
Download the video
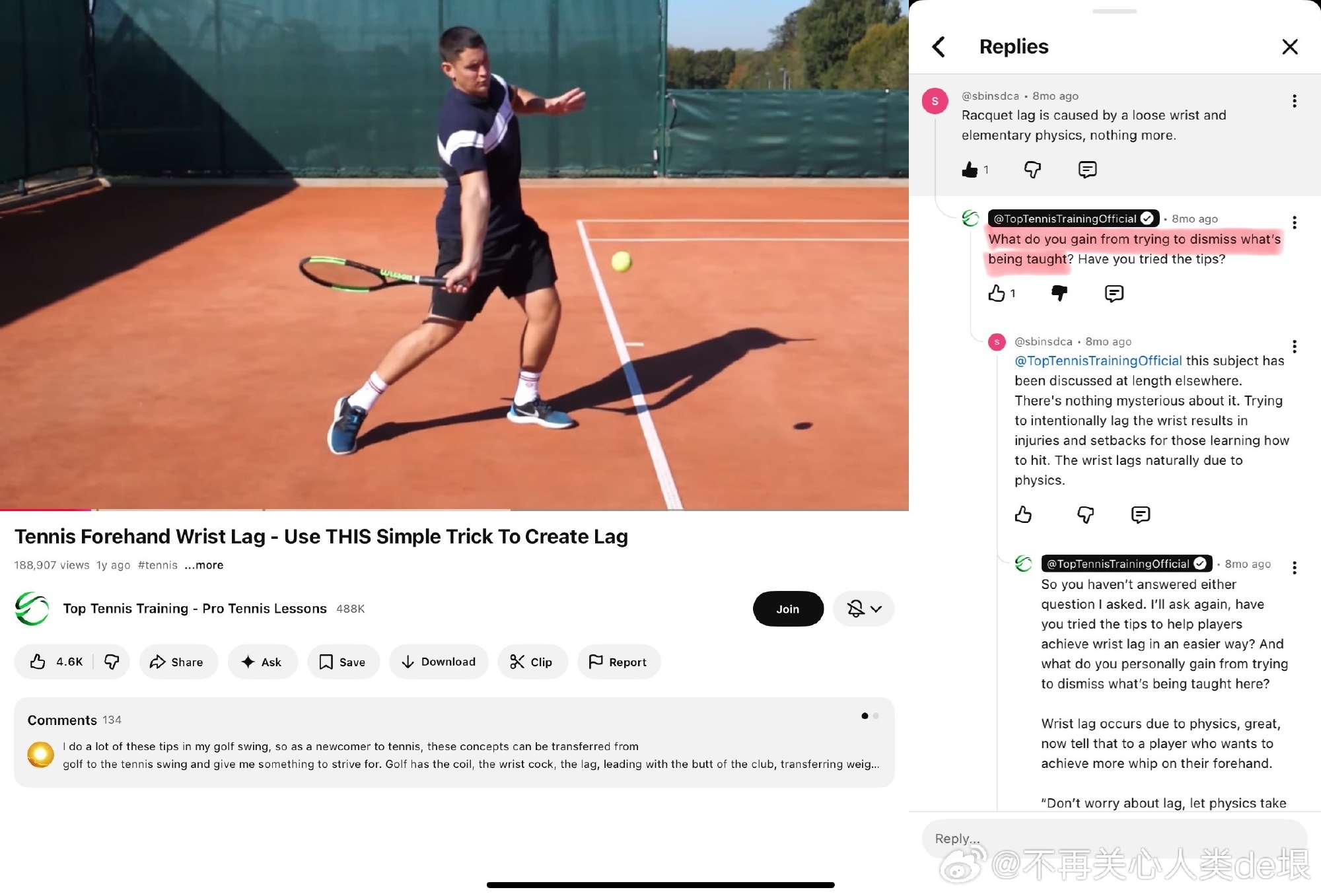pyautogui.click(x=439, y=662)
